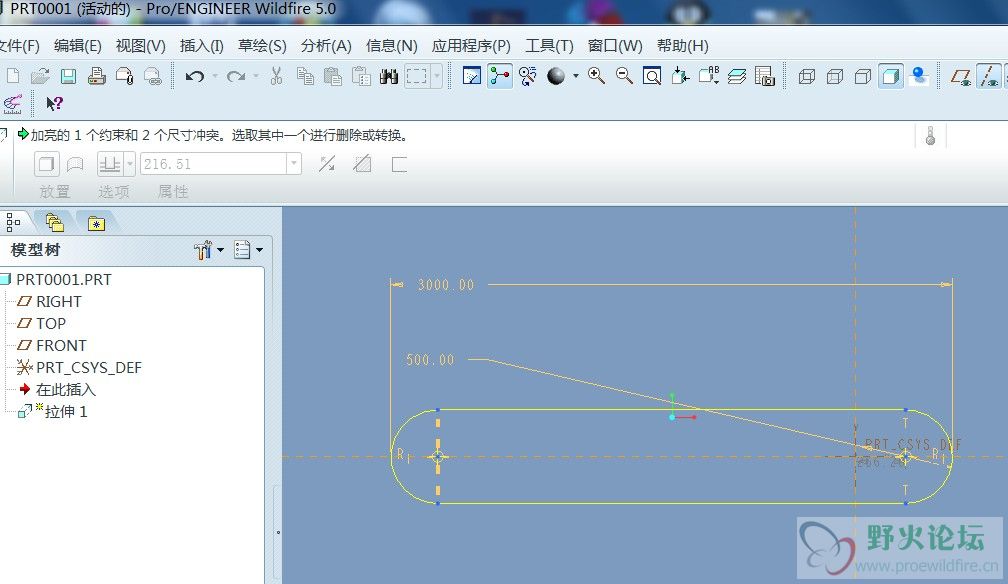
Task: Switch to the favorites tab
Action: 96,223
